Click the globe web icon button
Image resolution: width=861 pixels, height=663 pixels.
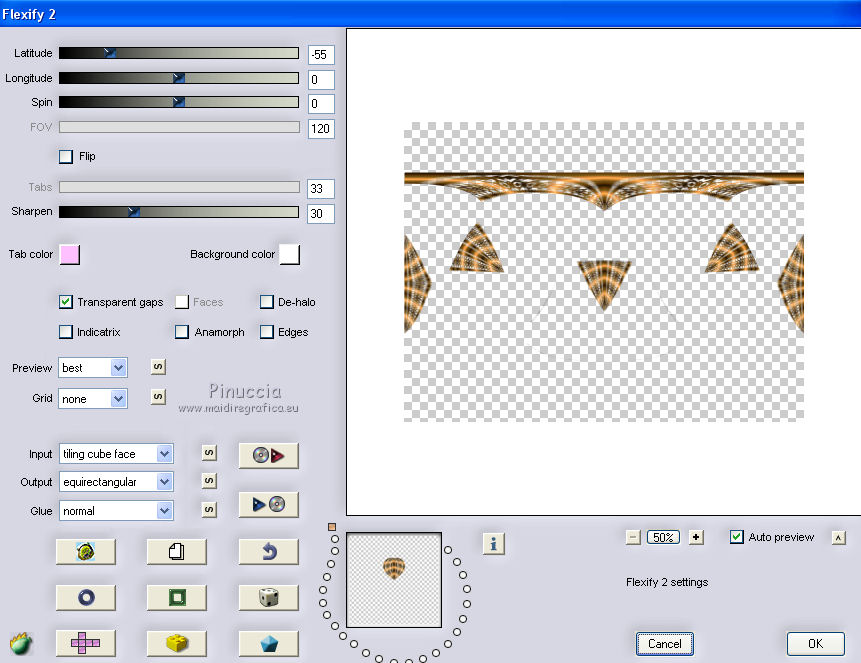[x=86, y=551]
